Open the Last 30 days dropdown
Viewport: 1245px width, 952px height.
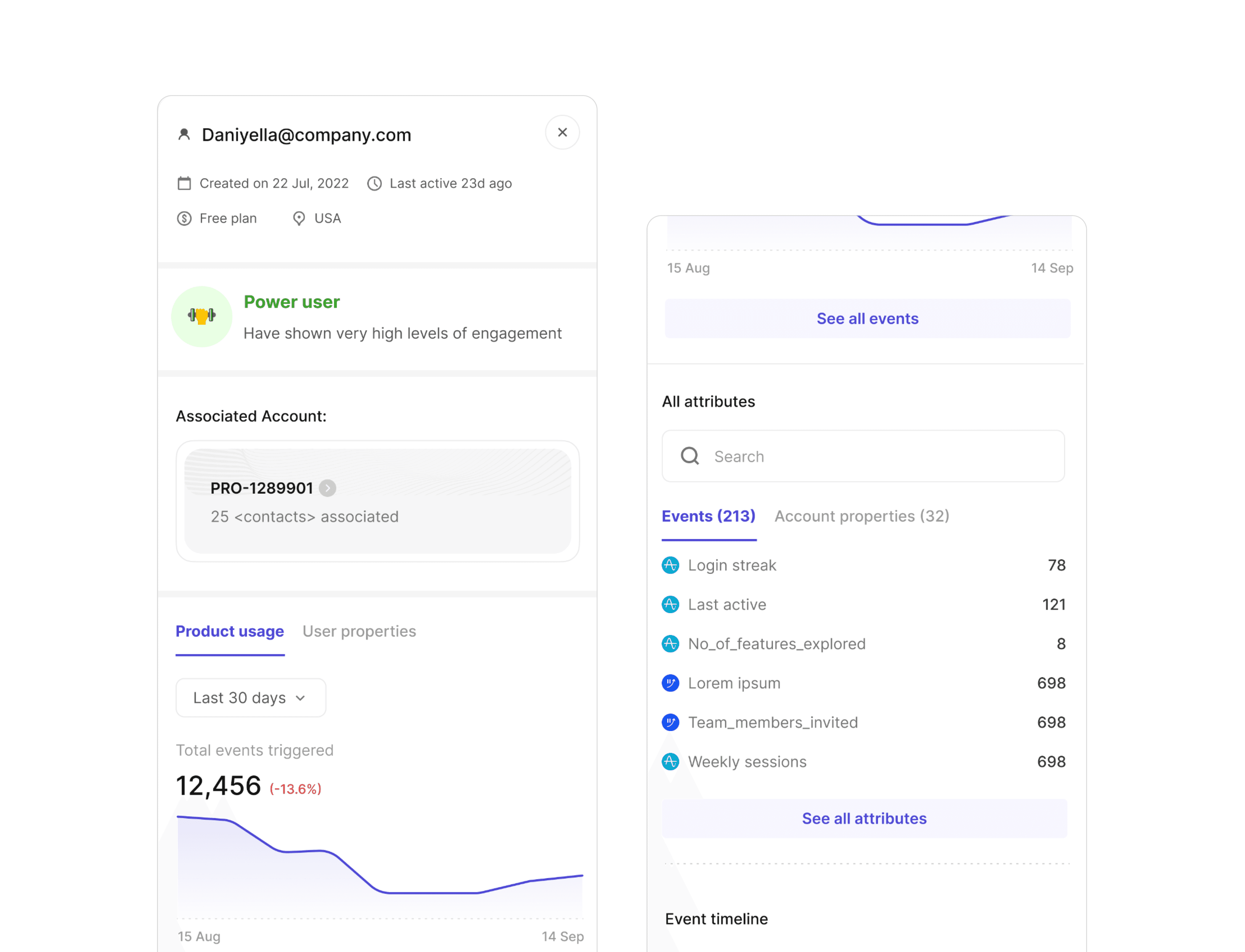(251, 697)
